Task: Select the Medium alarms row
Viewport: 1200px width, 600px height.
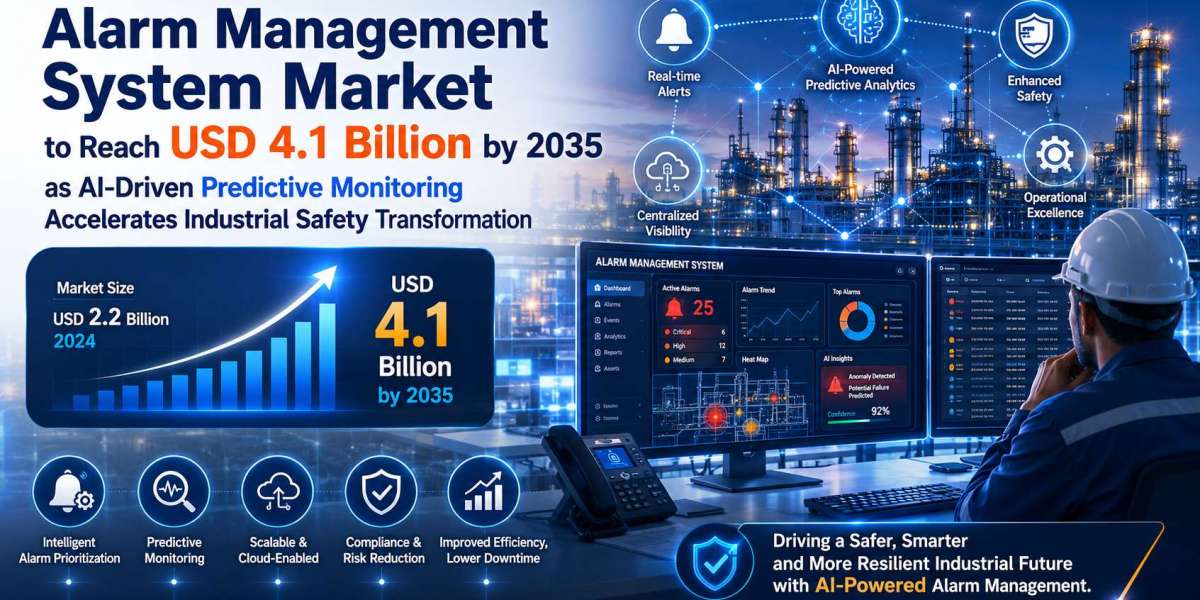Action: point(693,360)
